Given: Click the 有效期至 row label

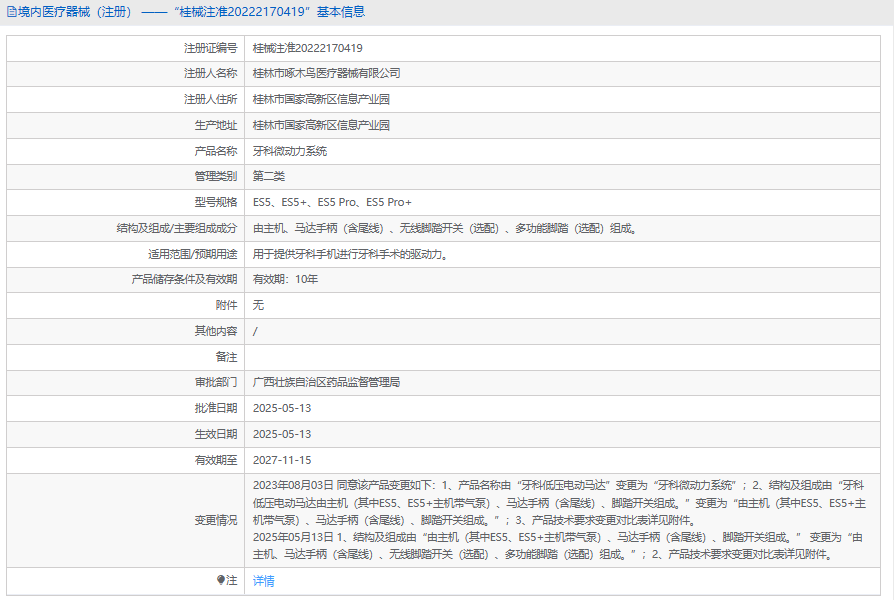Looking at the screenshot, I should coord(215,460).
